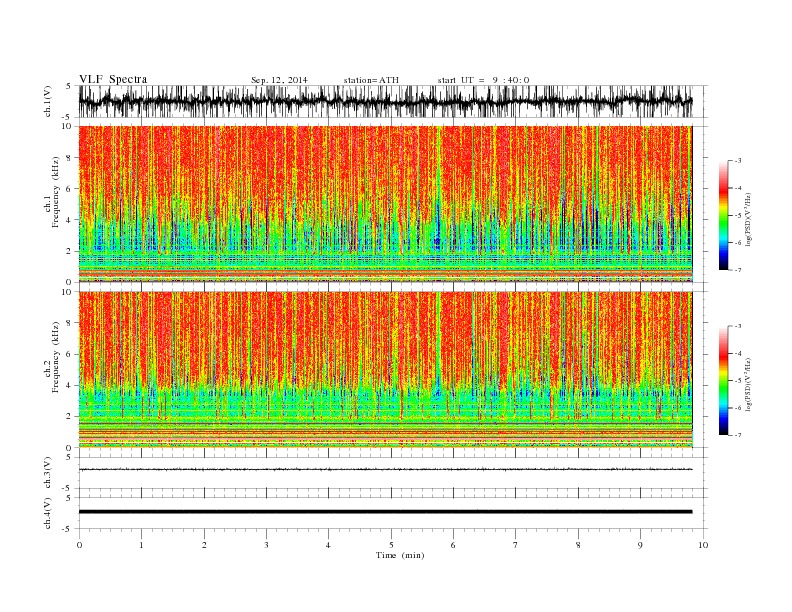Screen dimensions: 792x612
Task: Click the ch.1 spectrogram panel
Action: tap(385, 204)
